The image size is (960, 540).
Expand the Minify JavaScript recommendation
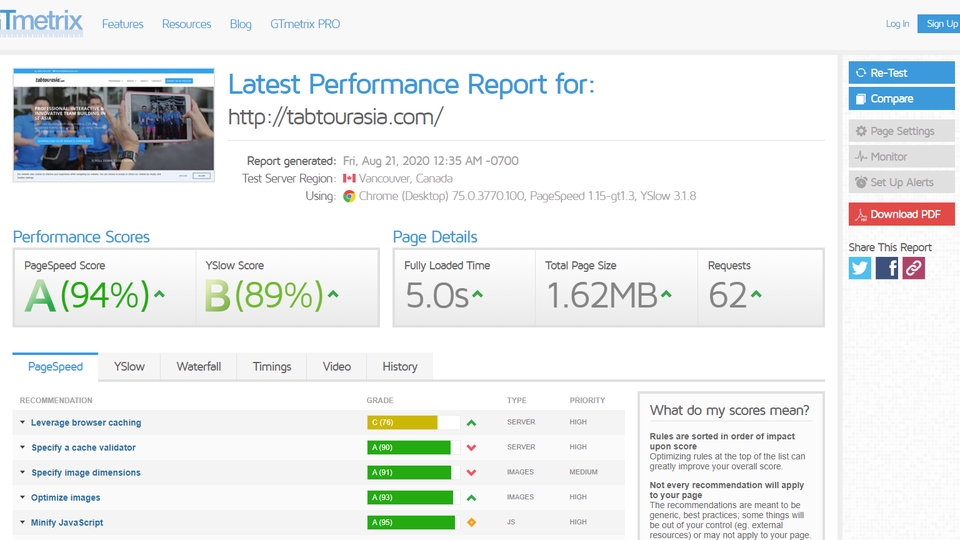pyautogui.click(x=66, y=523)
